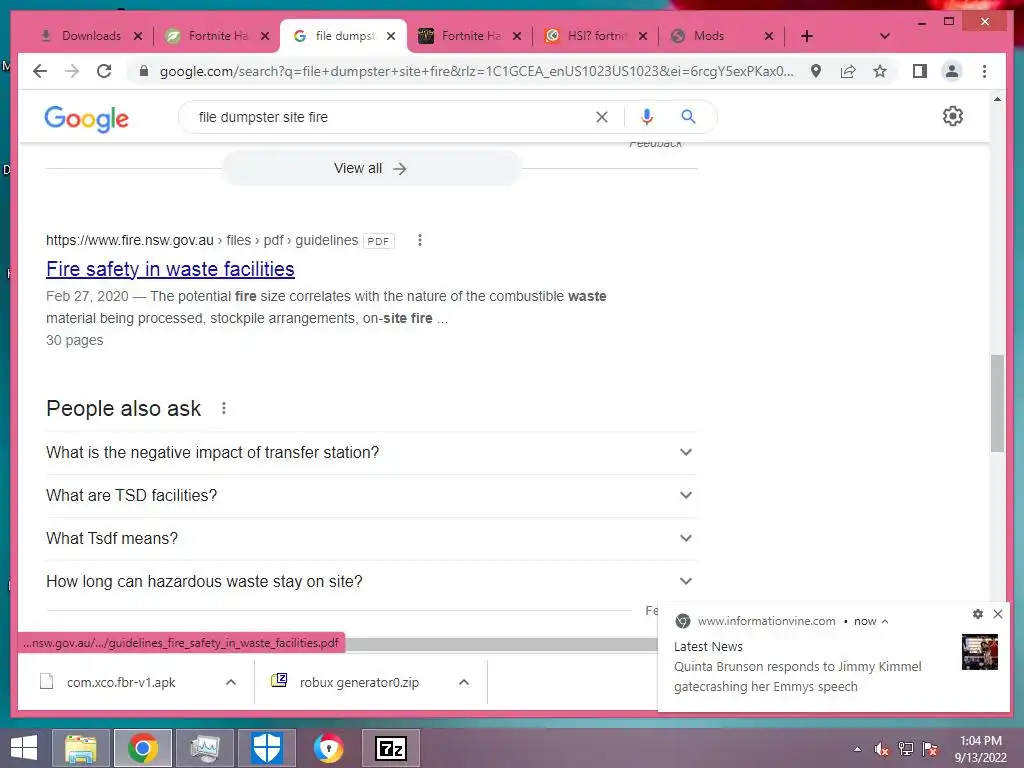Viewport: 1024px width, 768px height.
Task: Close the 'HSI? fortnit' tab
Action: click(x=643, y=36)
